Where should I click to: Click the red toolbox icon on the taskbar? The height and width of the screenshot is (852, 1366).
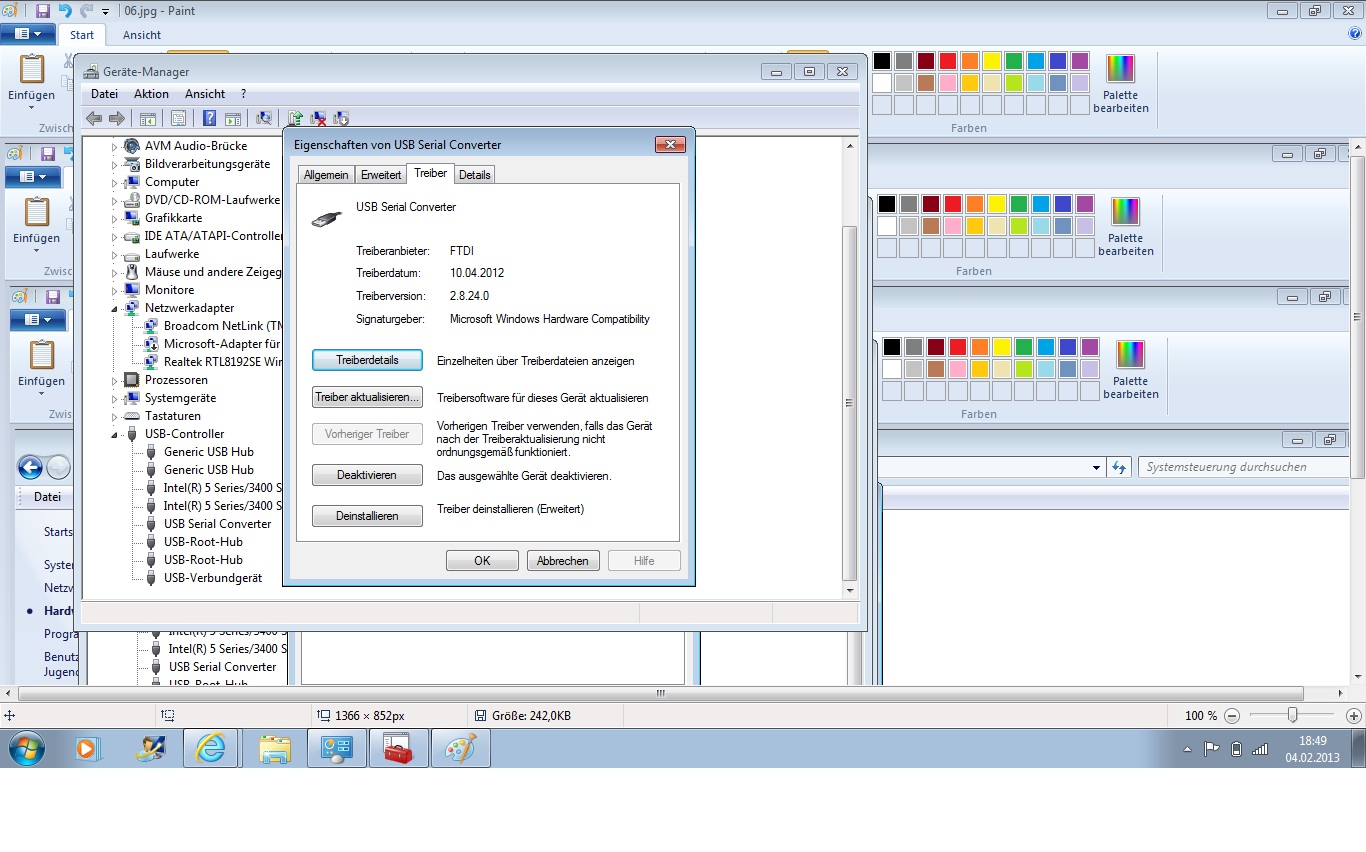point(399,748)
